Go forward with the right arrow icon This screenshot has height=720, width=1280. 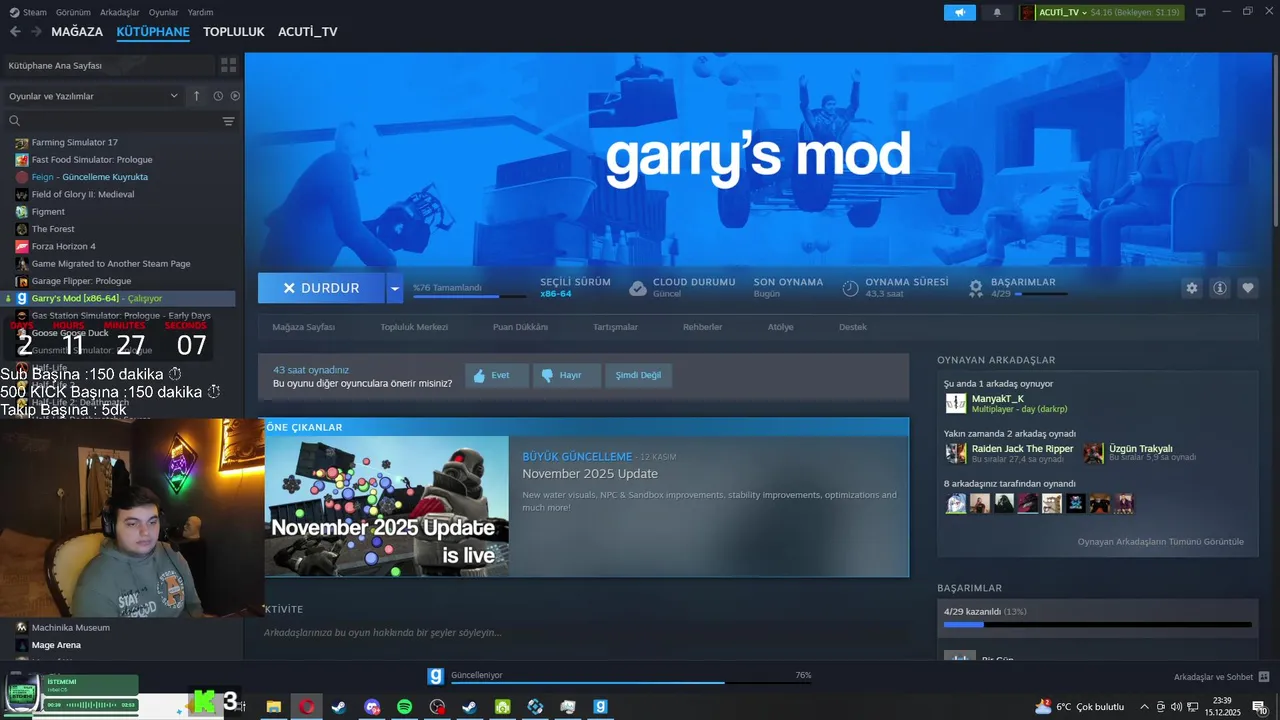point(36,32)
